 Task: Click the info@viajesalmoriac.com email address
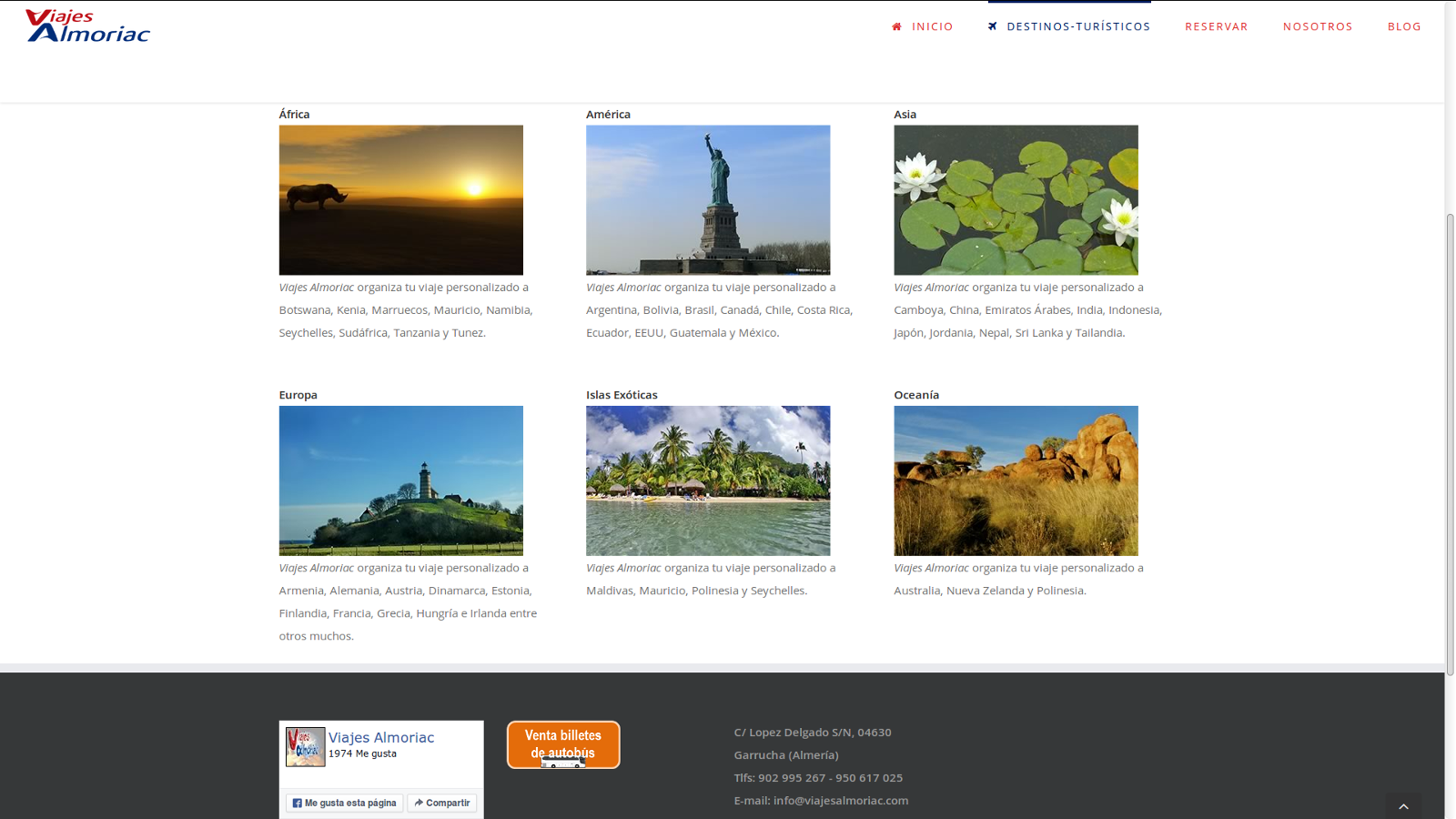(840, 801)
